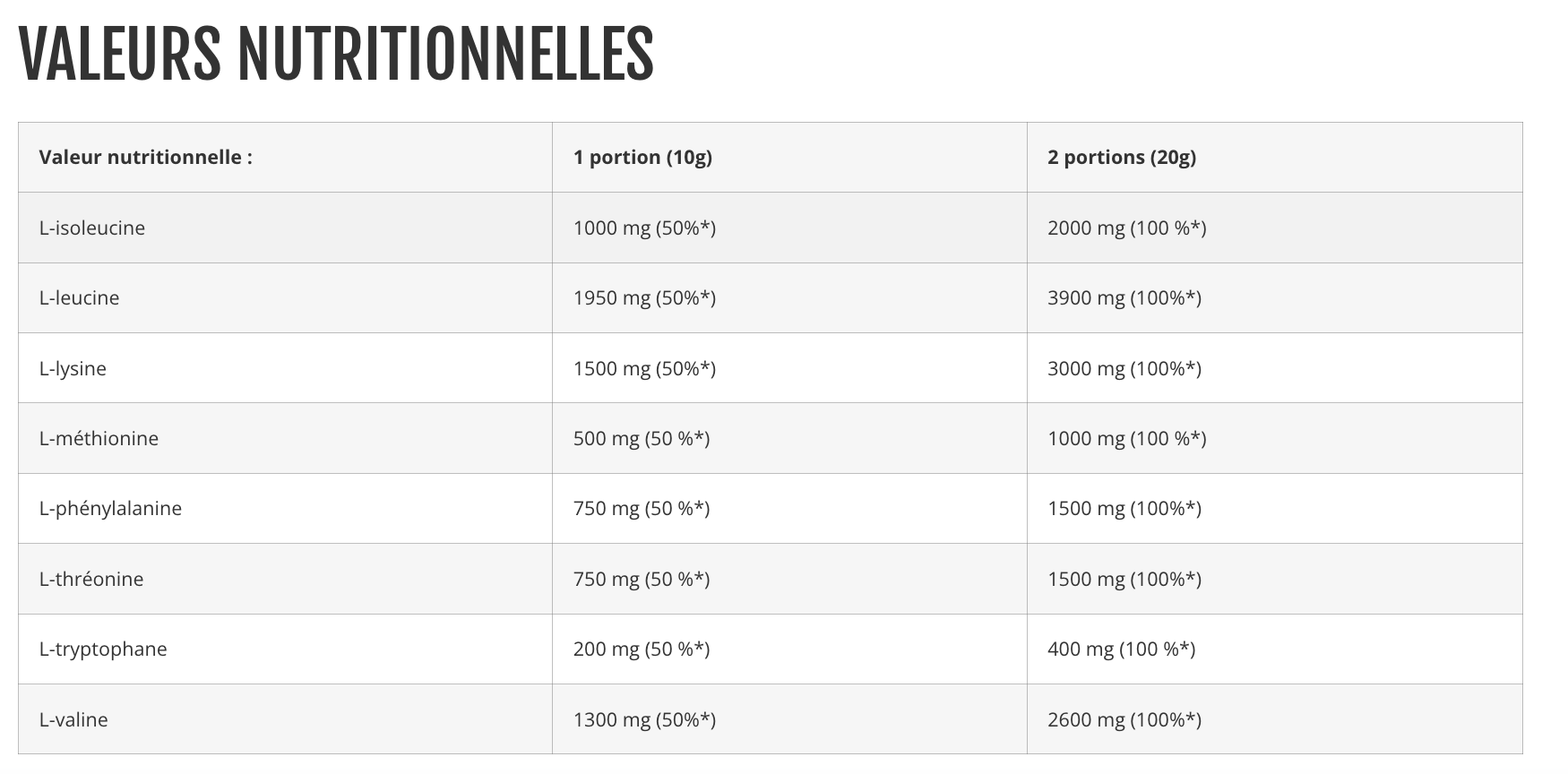Click the L-méthionine row label
The width and height of the screenshot is (1568, 774).
point(99,438)
